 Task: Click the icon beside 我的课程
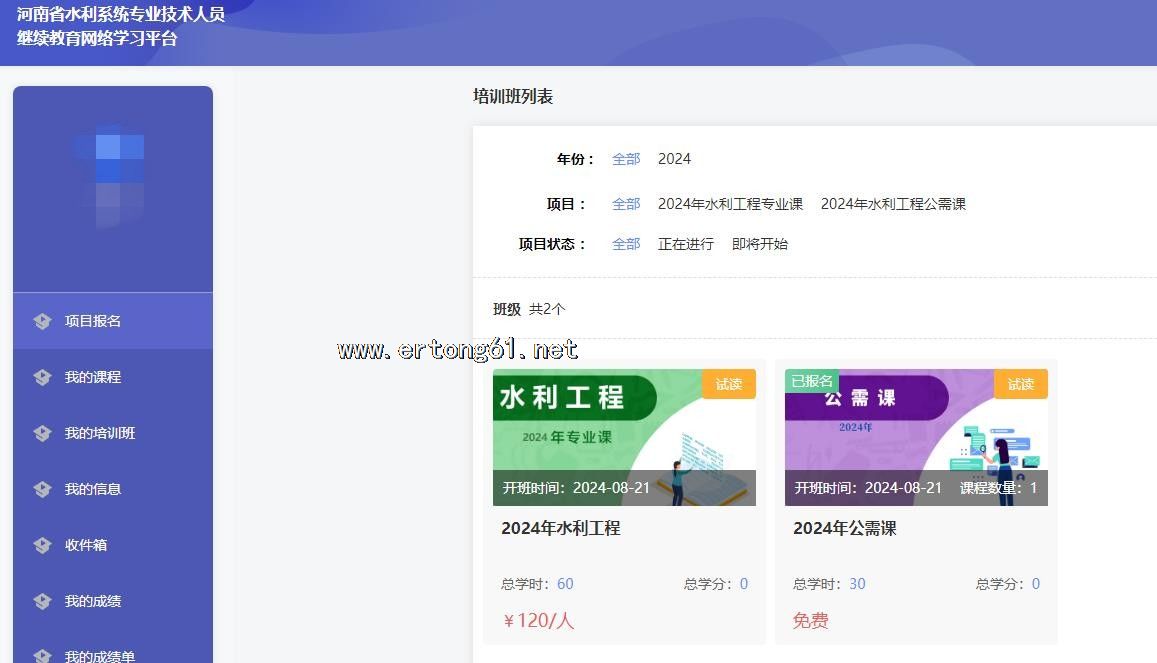click(42, 377)
